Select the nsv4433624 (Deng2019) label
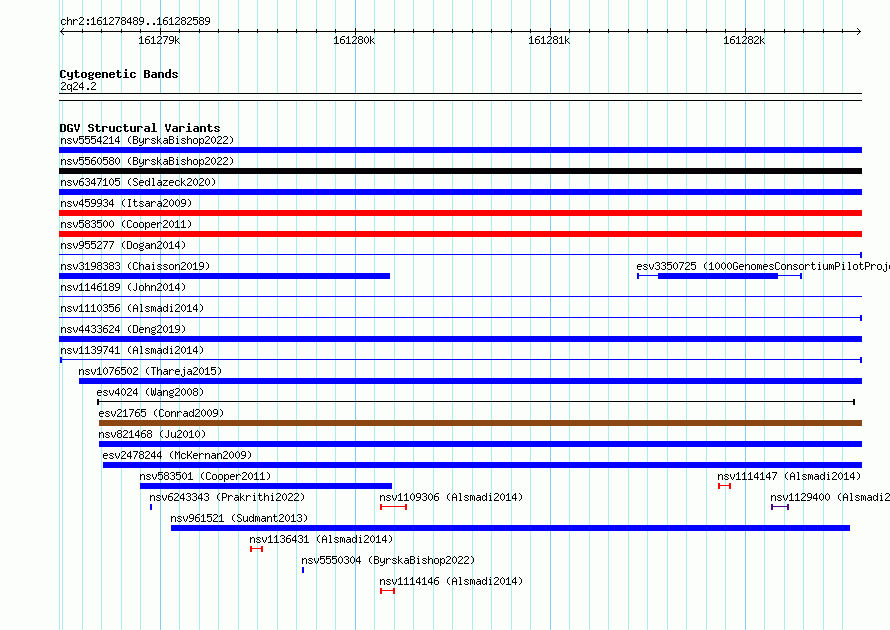This screenshot has width=890, height=630. tap(123, 329)
